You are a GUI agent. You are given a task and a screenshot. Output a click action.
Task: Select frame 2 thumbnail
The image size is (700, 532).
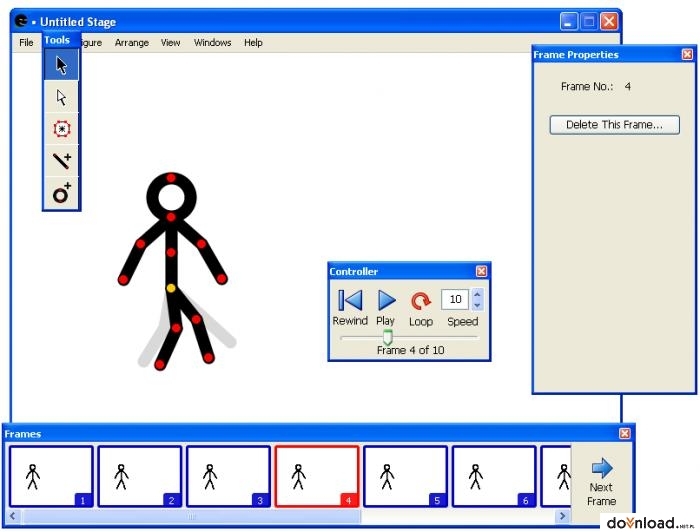click(x=140, y=476)
